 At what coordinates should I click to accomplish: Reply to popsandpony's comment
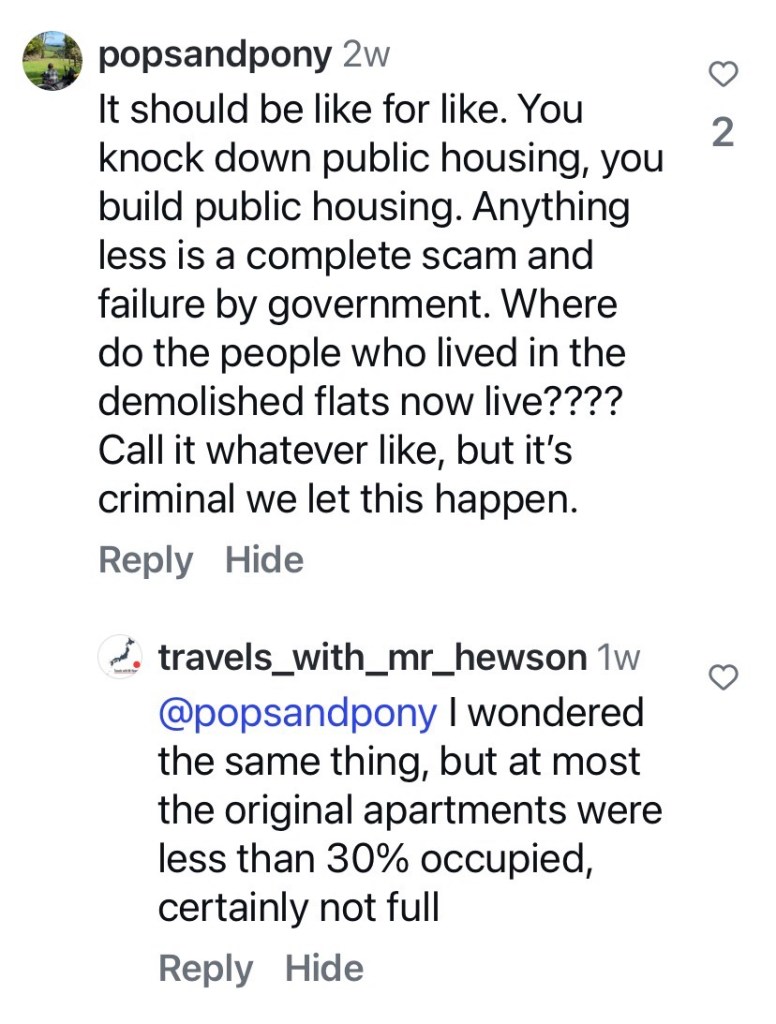point(145,560)
